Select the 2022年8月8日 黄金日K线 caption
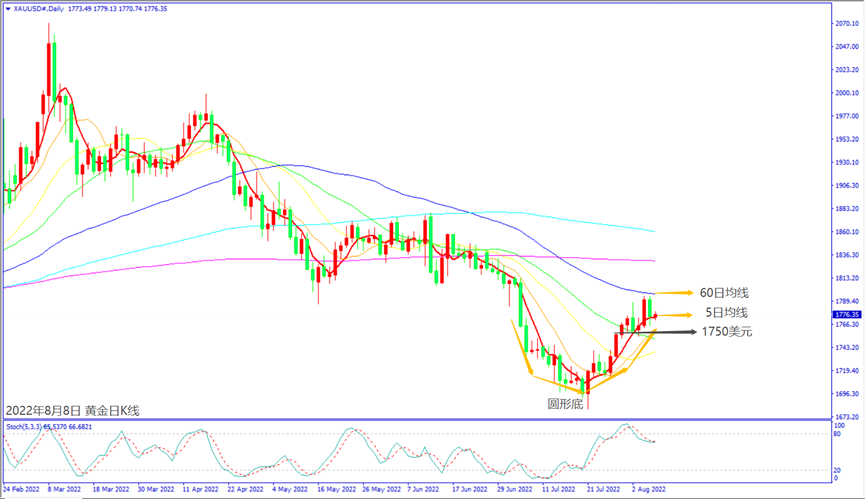The image size is (865, 499). (72, 411)
